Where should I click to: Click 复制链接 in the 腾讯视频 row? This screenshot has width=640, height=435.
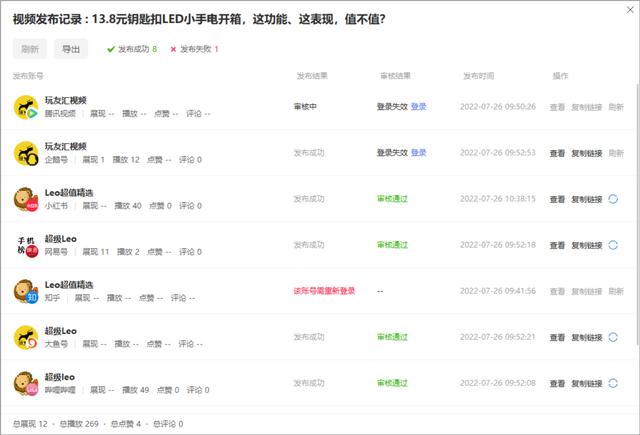[x=587, y=107]
